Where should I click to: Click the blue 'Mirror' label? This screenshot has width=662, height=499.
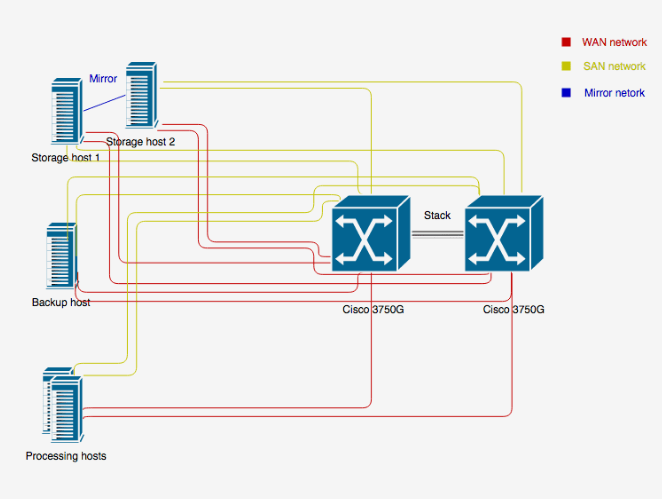pos(103,79)
